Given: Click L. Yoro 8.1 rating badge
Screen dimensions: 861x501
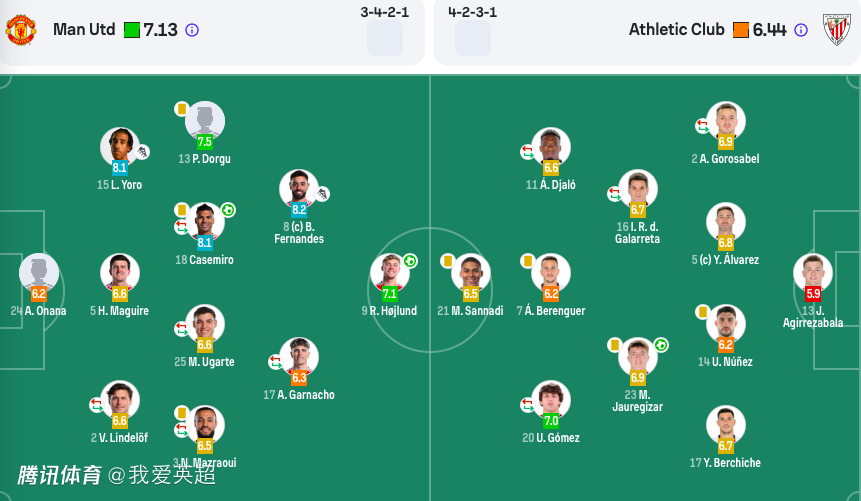Looking at the screenshot, I should (120, 168).
